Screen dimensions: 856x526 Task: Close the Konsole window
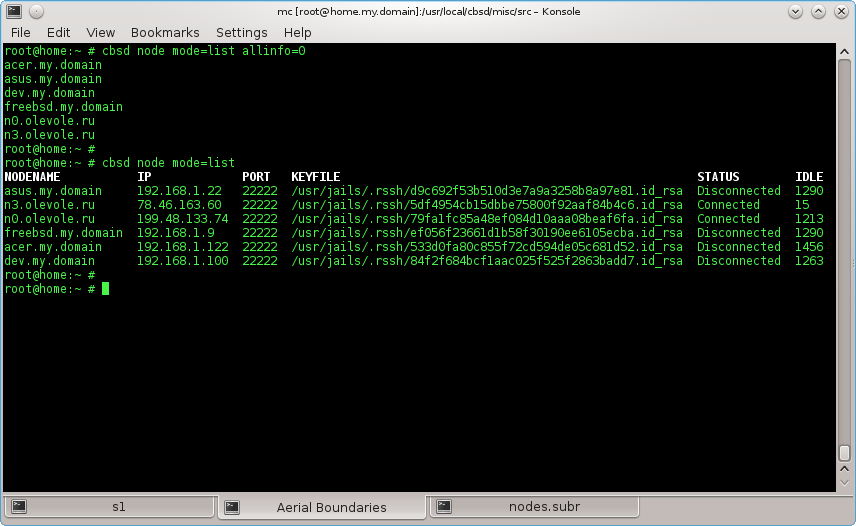[841, 11]
